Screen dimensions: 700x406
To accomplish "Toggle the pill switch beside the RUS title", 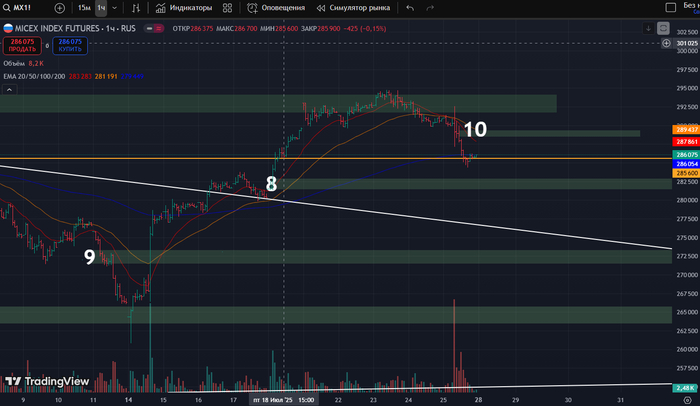I will pos(153,28).
